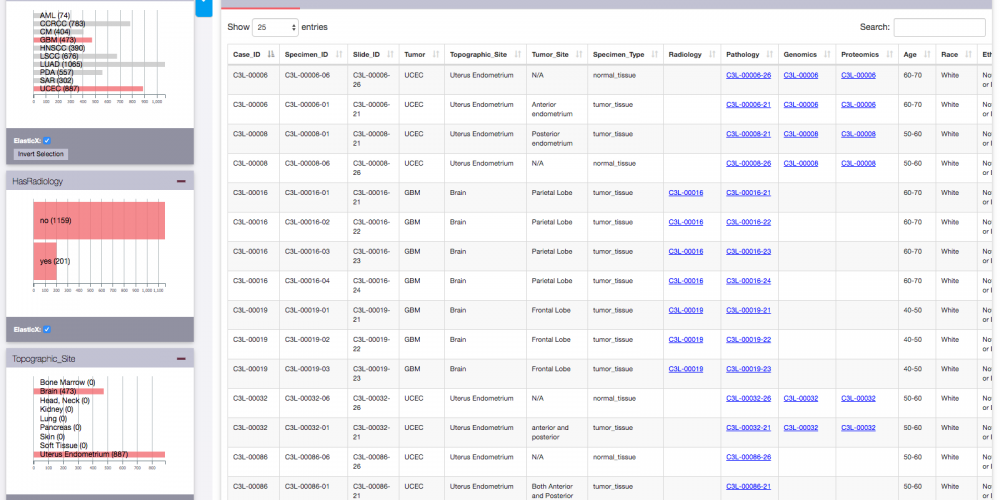Screen dimensions: 1000x500
Task: Sort the table by Case_ID column
Action: point(253,55)
